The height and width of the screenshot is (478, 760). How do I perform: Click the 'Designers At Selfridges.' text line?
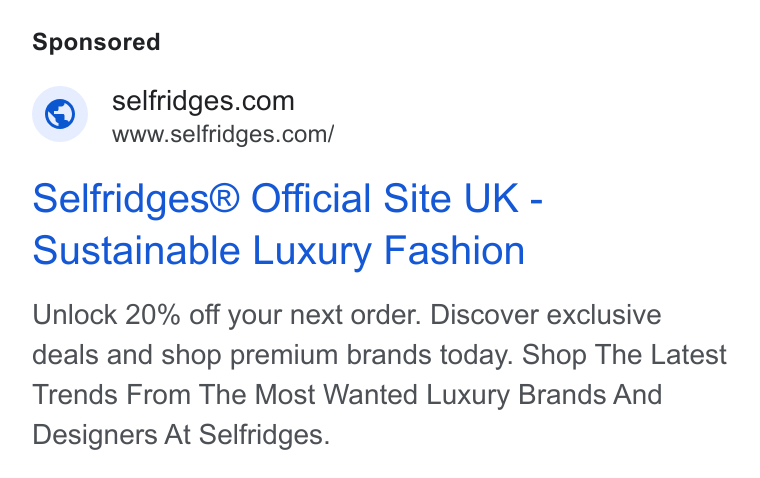181,434
